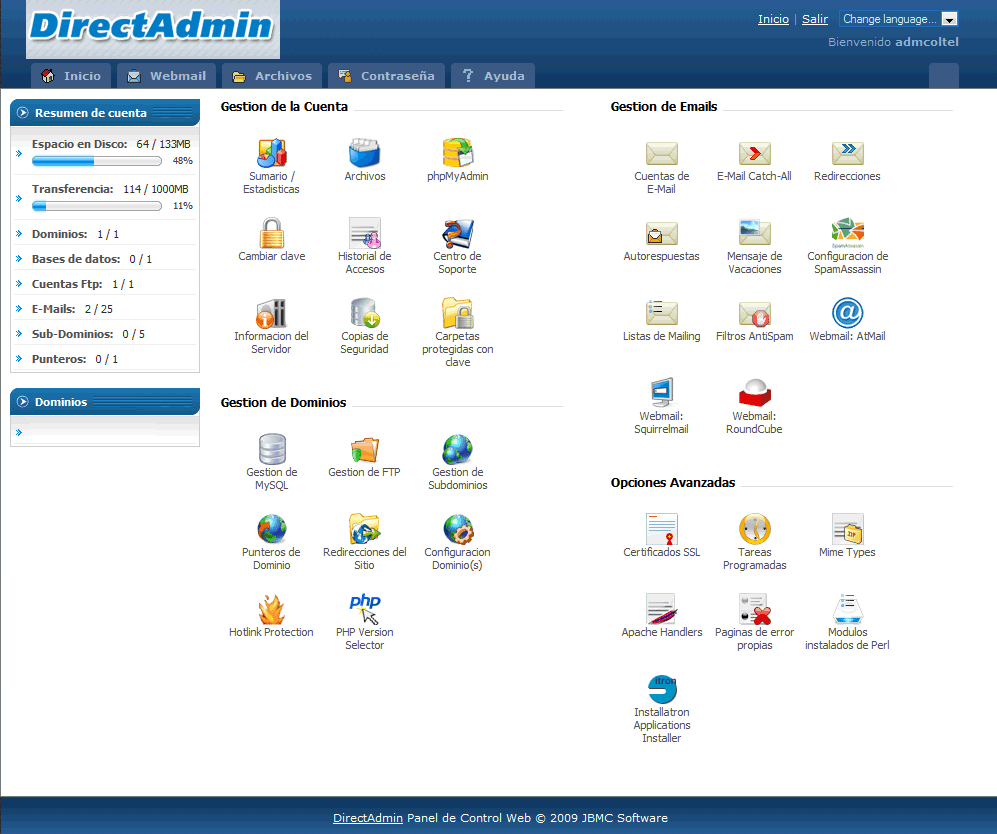The height and width of the screenshot is (834, 997).
Task: Open the Archivos file manager icon
Action: (364, 153)
